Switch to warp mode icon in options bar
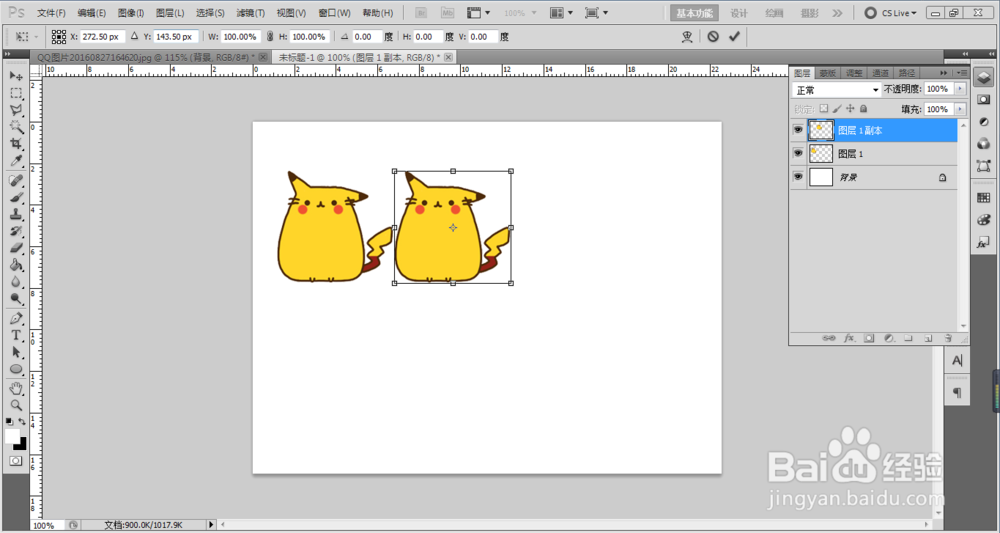The height and width of the screenshot is (533, 1000). [687, 36]
